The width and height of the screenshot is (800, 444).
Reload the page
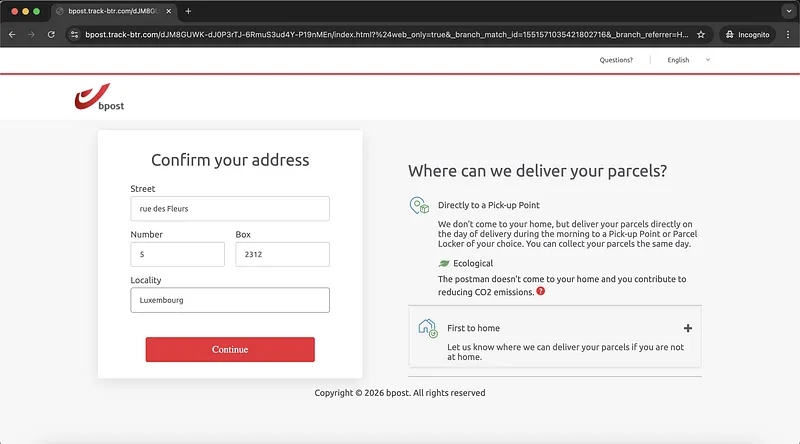(51, 34)
